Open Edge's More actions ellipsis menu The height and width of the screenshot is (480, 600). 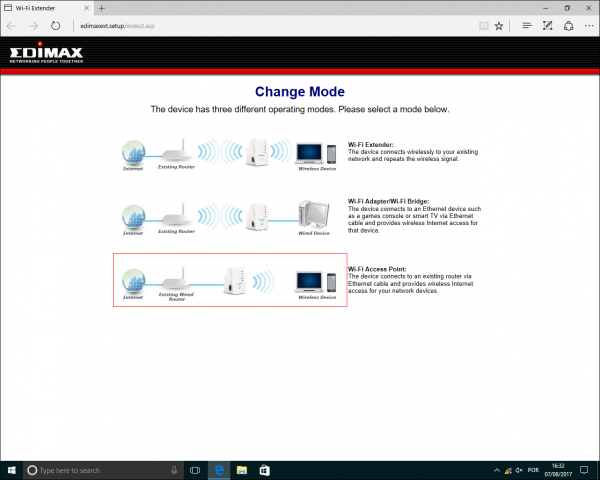click(x=589, y=26)
